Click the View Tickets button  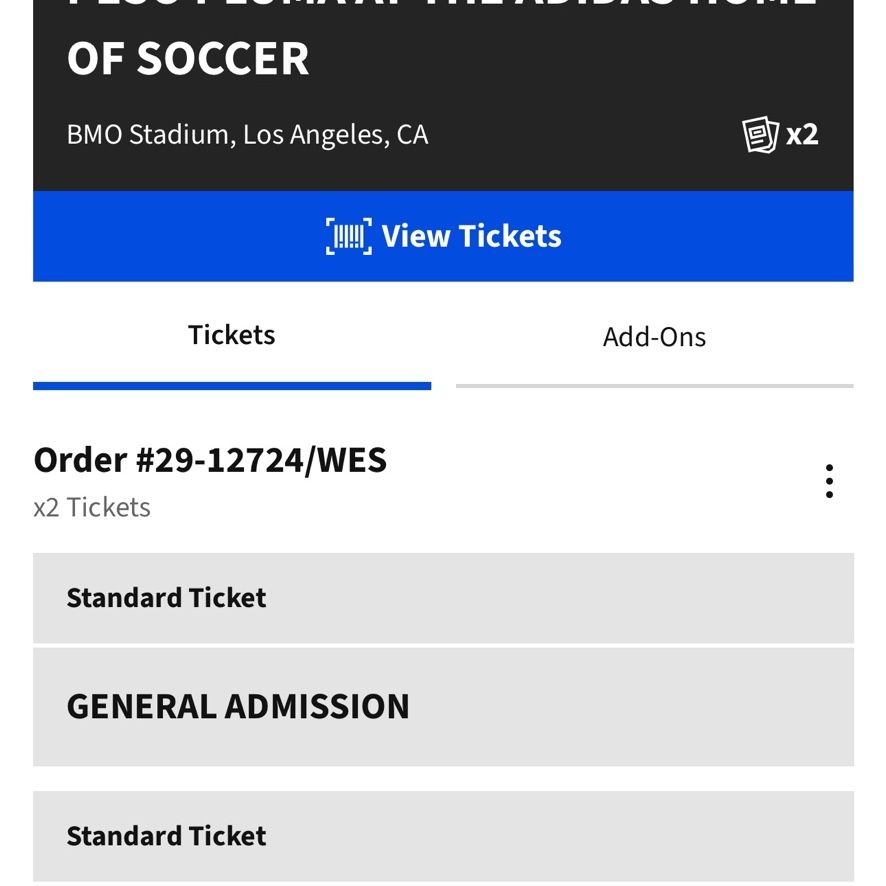pyautogui.click(x=443, y=236)
